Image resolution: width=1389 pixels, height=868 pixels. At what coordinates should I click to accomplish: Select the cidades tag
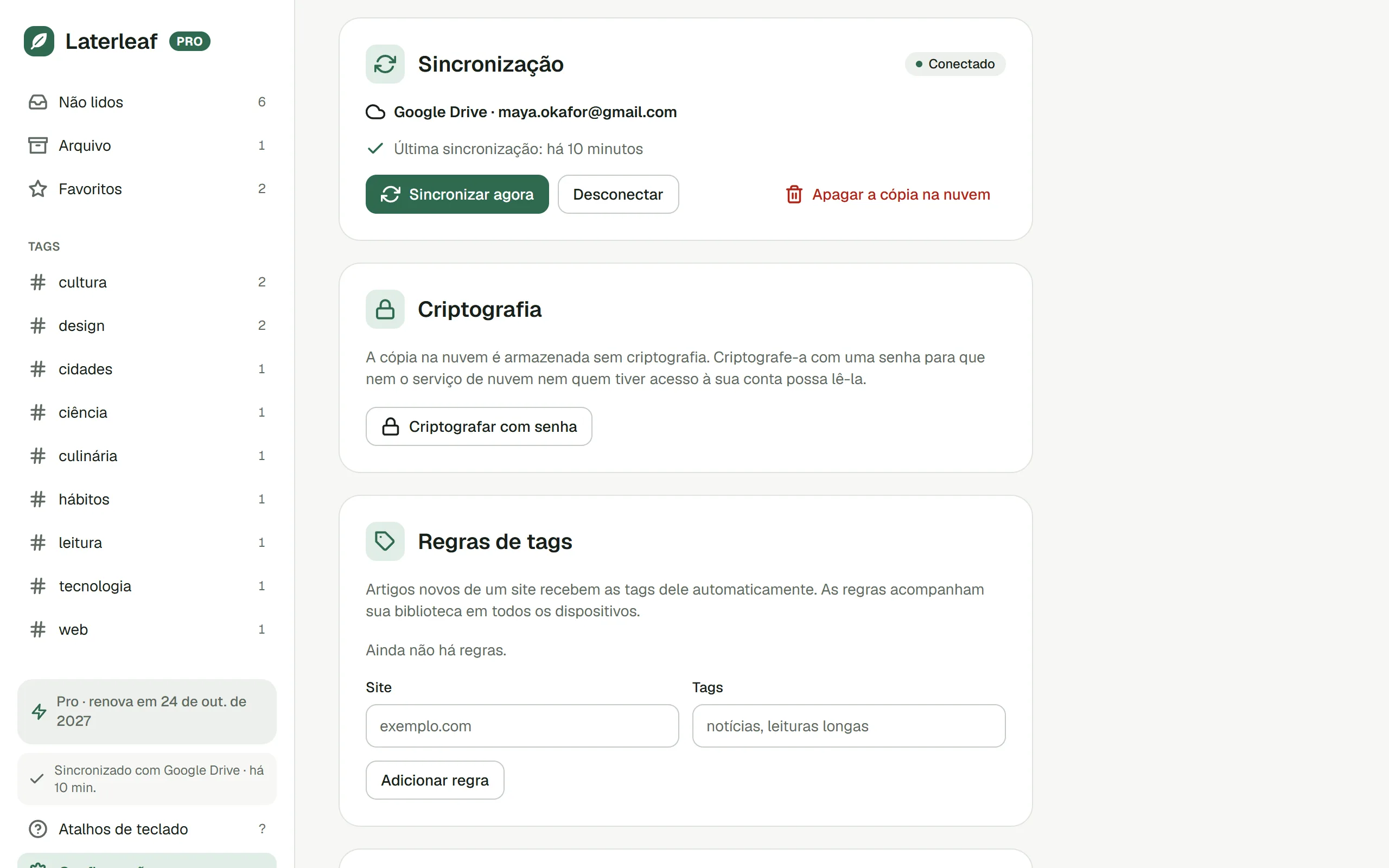tap(147, 369)
